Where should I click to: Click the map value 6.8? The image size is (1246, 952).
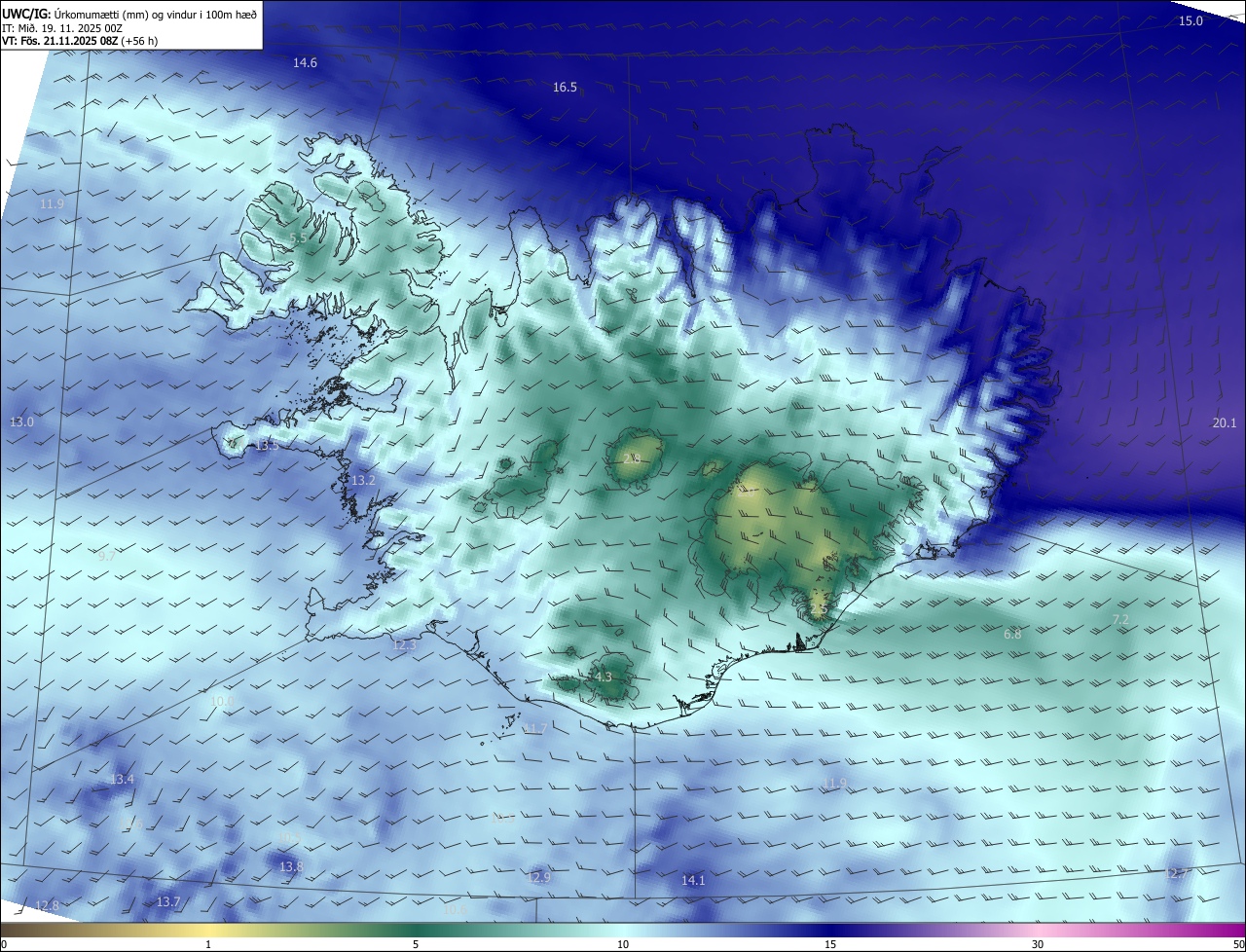tap(1012, 634)
